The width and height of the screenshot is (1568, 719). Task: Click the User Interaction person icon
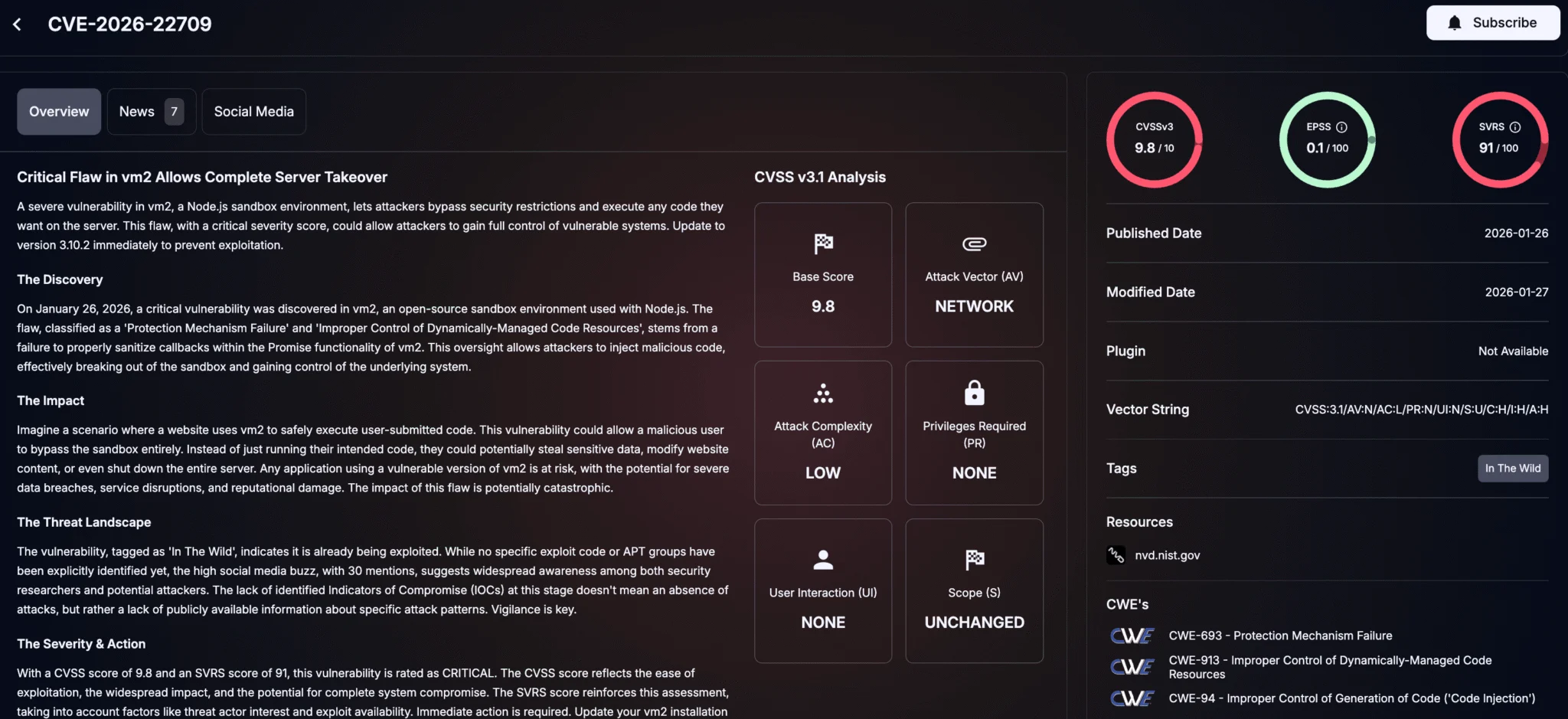pyautogui.click(x=823, y=560)
